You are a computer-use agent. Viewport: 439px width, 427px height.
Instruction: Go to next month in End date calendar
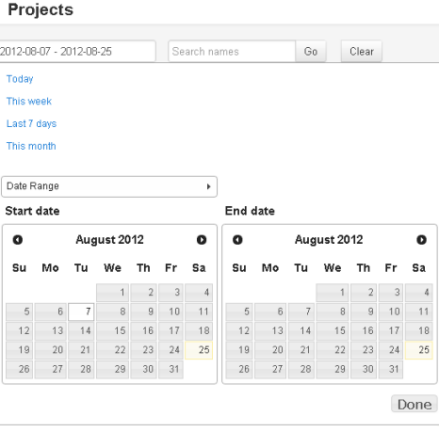coord(421,240)
